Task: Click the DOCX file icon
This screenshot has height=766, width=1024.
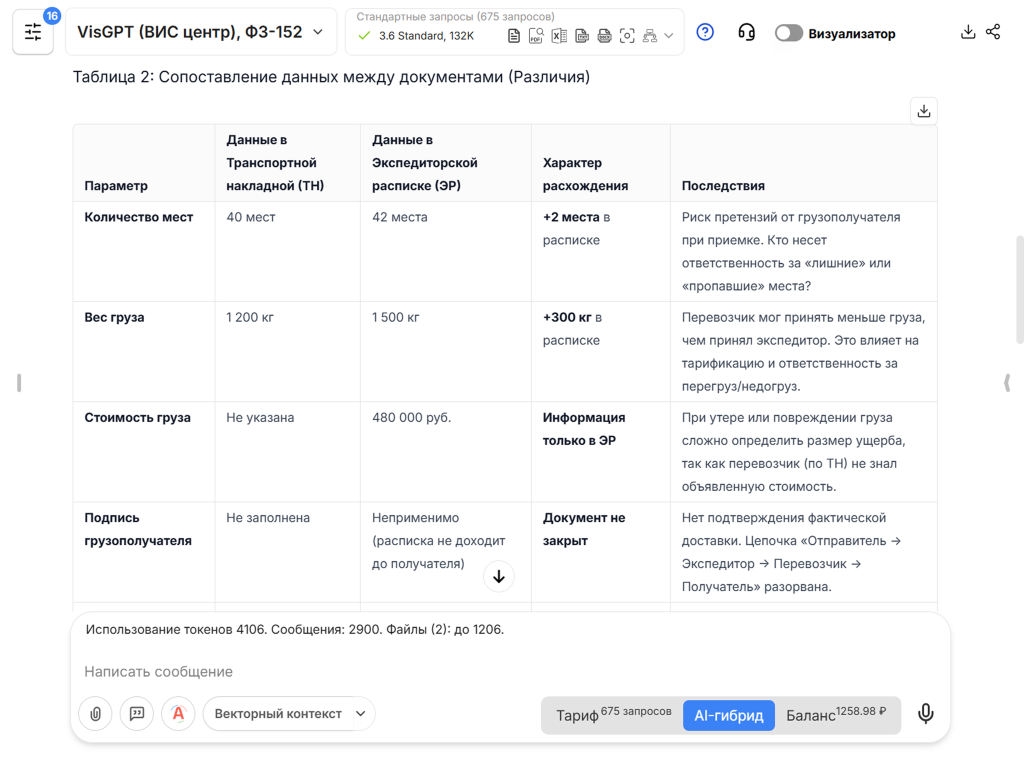Action: pyautogui.click(x=605, y=36)
